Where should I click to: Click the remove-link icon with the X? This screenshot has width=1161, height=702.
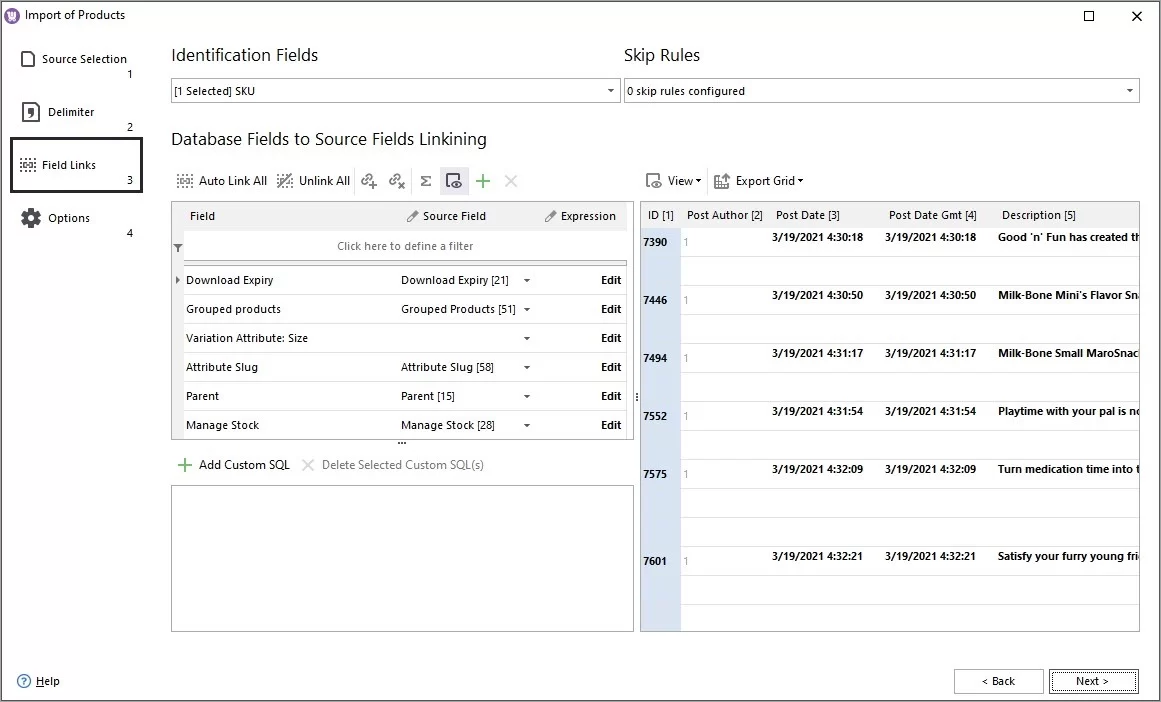coord(396,181)
